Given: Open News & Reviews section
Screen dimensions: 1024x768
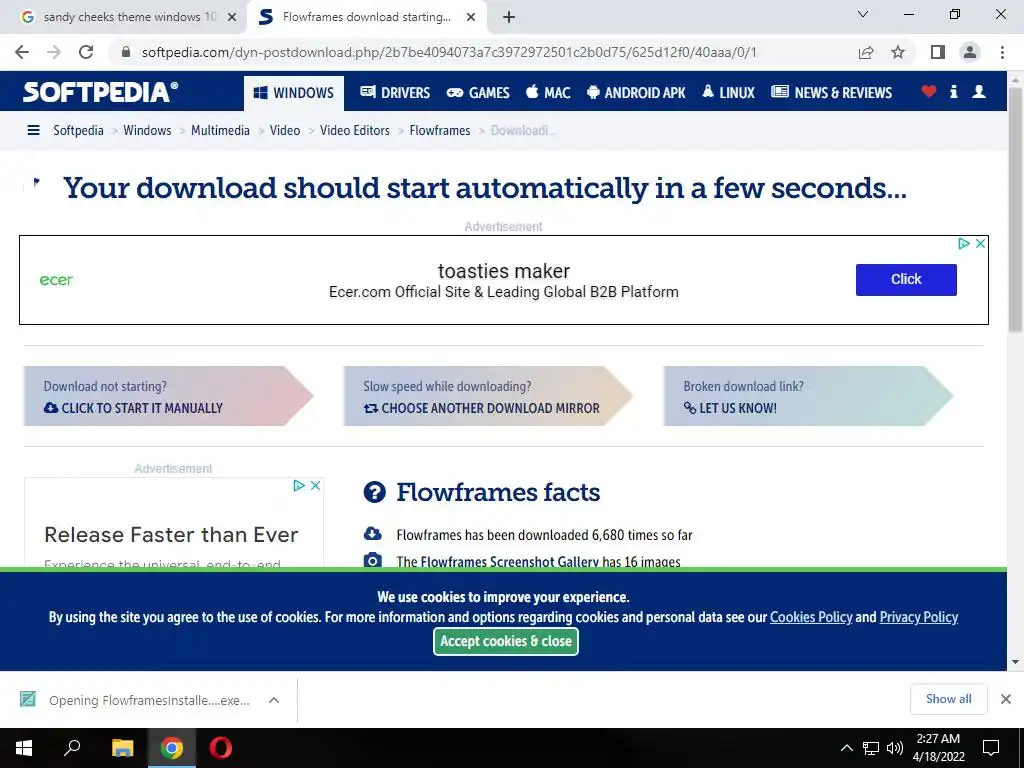Looking at the screenshot, I should pos(831,93).
